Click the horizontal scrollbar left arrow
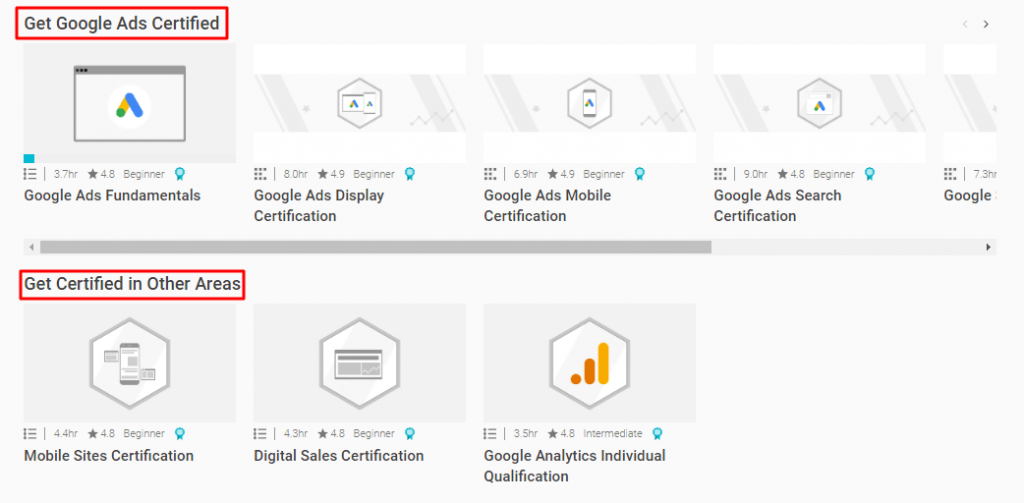This screenshot has width=1024, height=503. [x=31, y=247]
